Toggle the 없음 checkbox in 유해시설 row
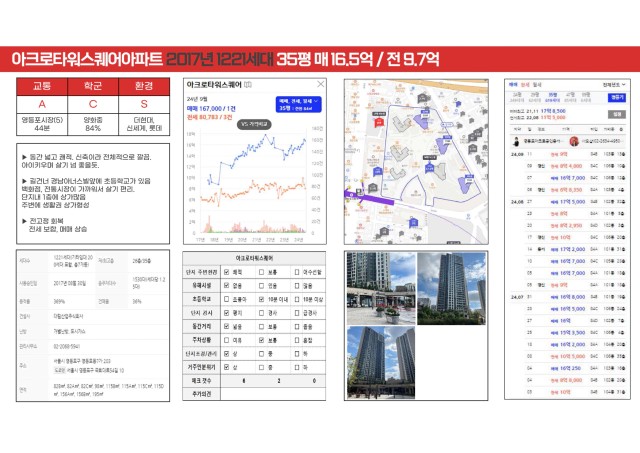Screen dimensions: 640x453 pyautogui.click(x=226, y=286)
